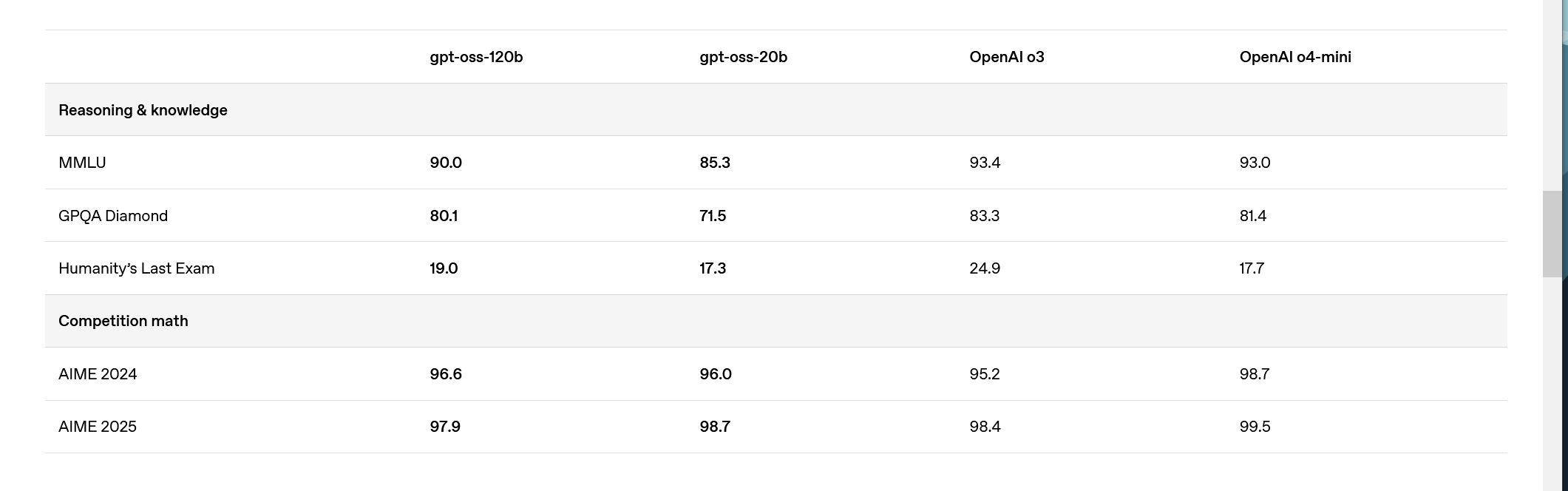
Task: Click the 17.7 o4-mini Humanity's Last Exam score
Action: (x=1252, y=268)
